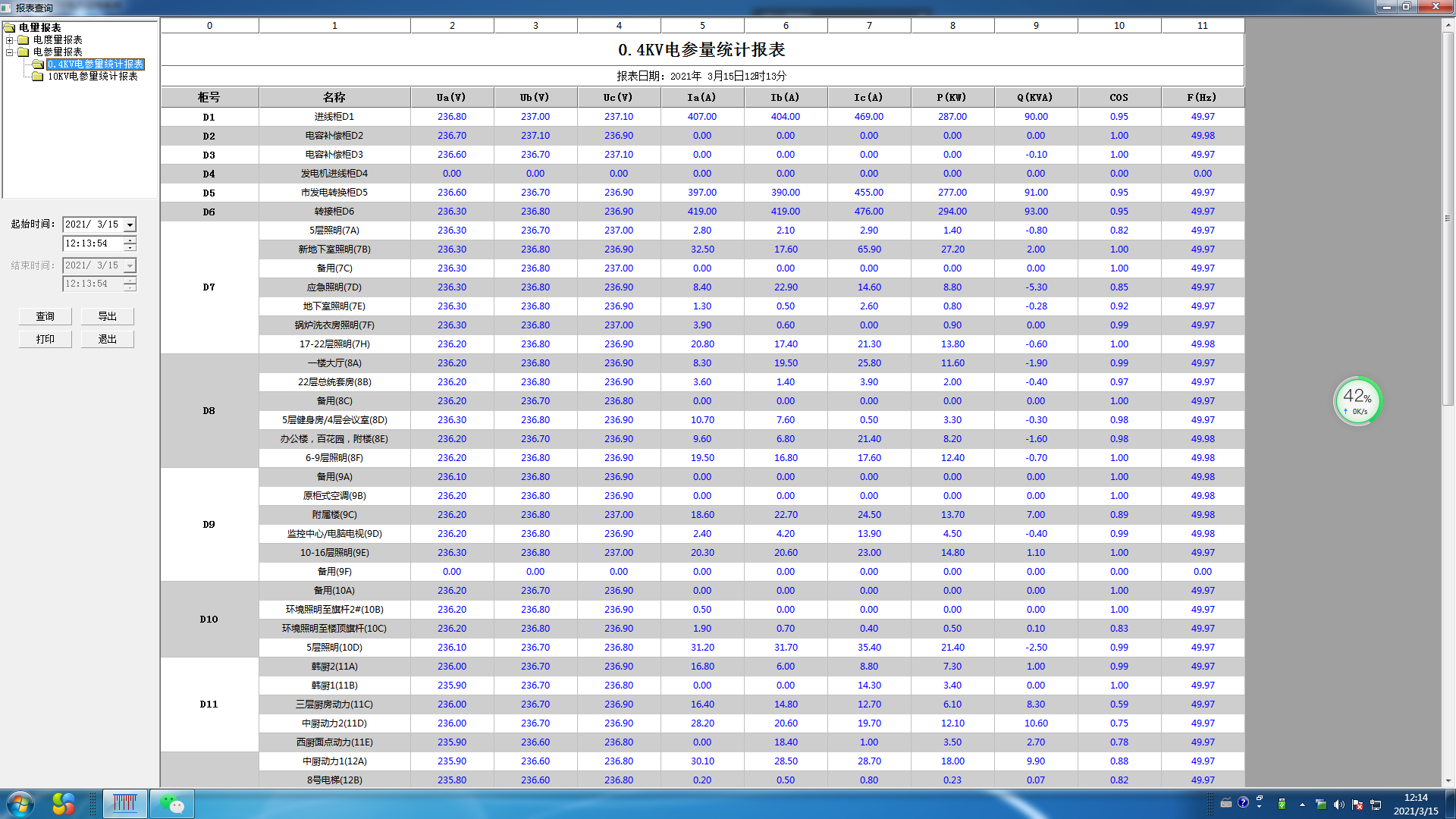This screenshot has height=819, width=1456.
Task: Open WeChat from the taskbar
Action: [172, 804]
